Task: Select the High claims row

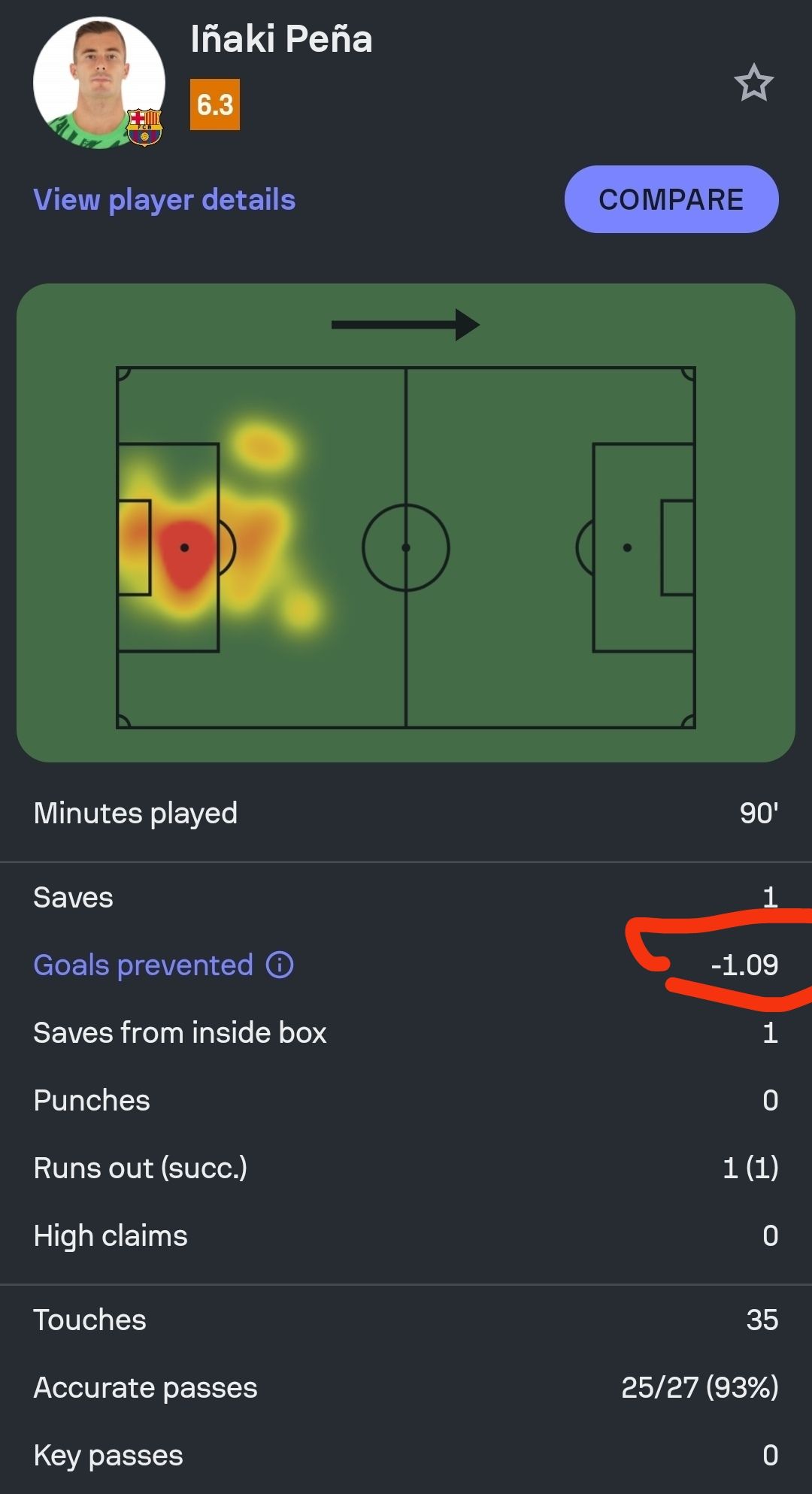Action: [406, 1235]
